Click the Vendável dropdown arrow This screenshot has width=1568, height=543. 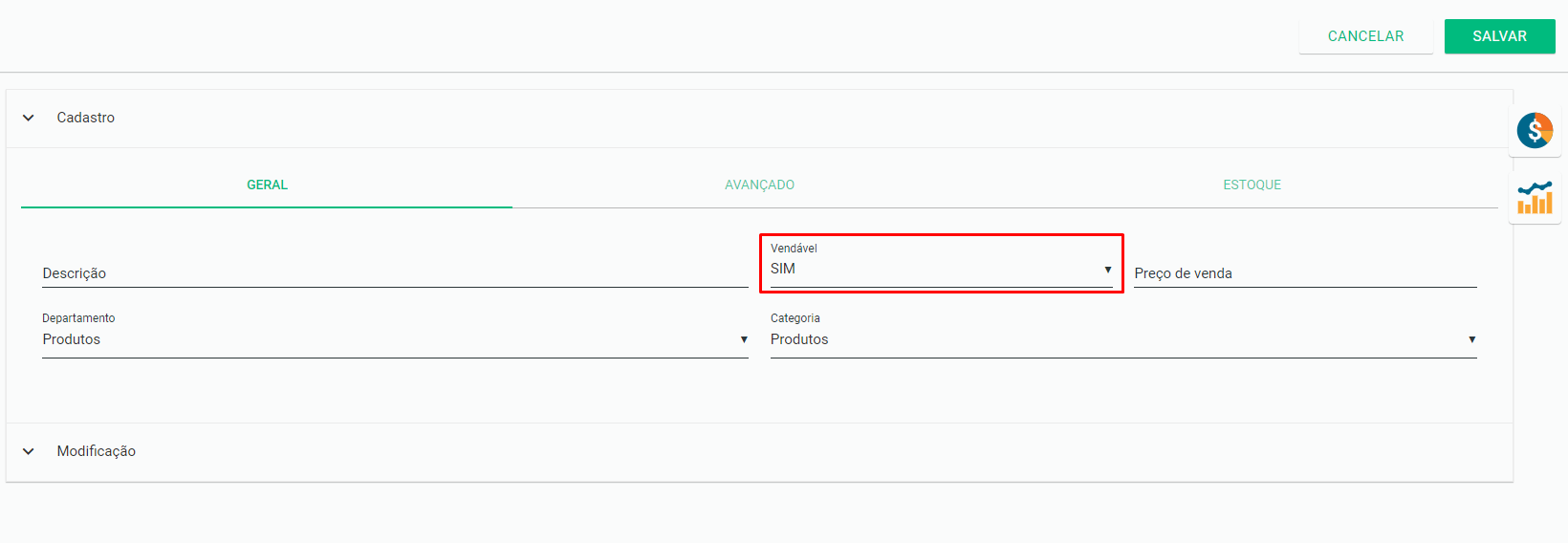[x=1107, y=270]
